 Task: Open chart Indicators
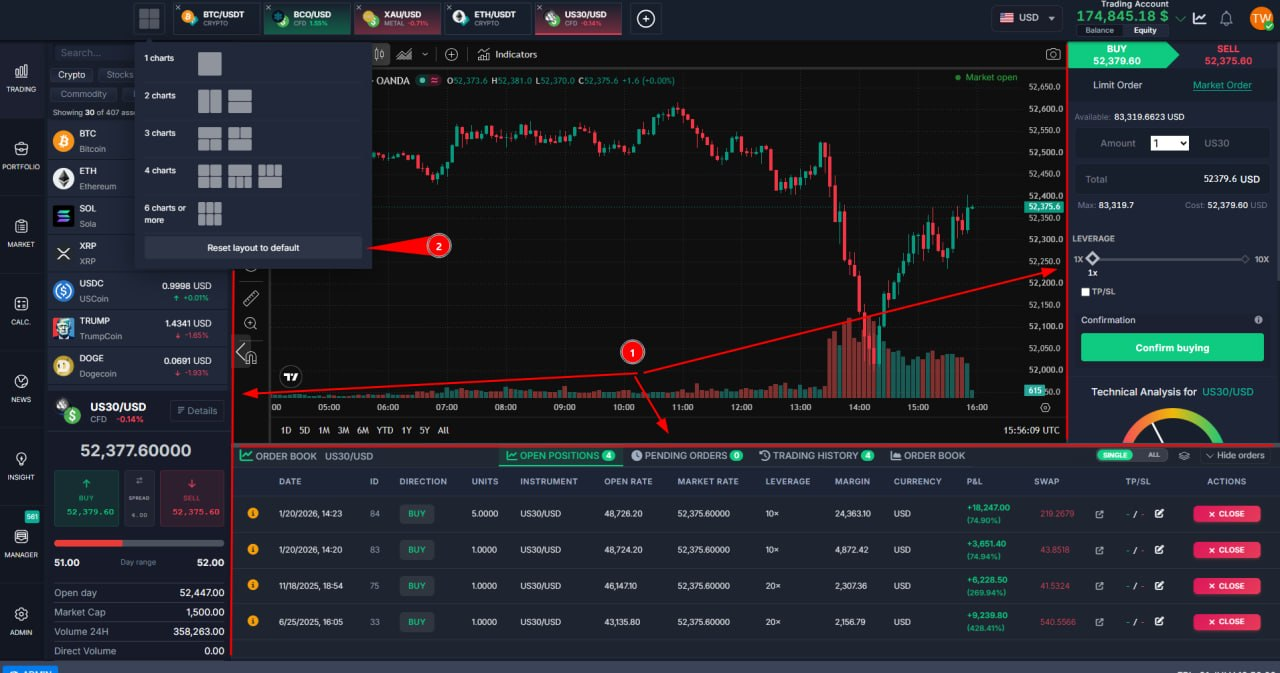pyautogui.click(x=507, y=54)
